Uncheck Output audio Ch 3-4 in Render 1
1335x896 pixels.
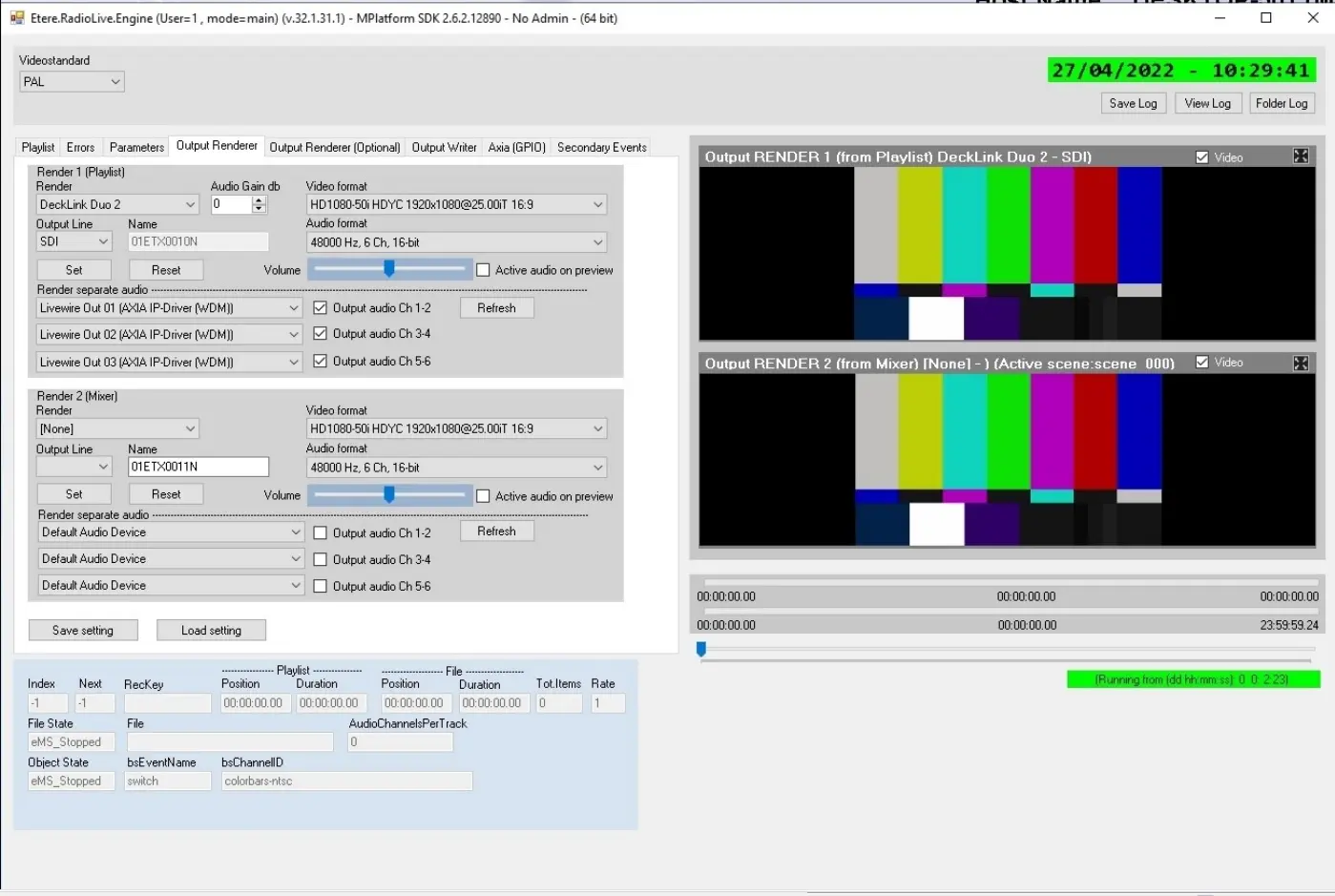321,334
